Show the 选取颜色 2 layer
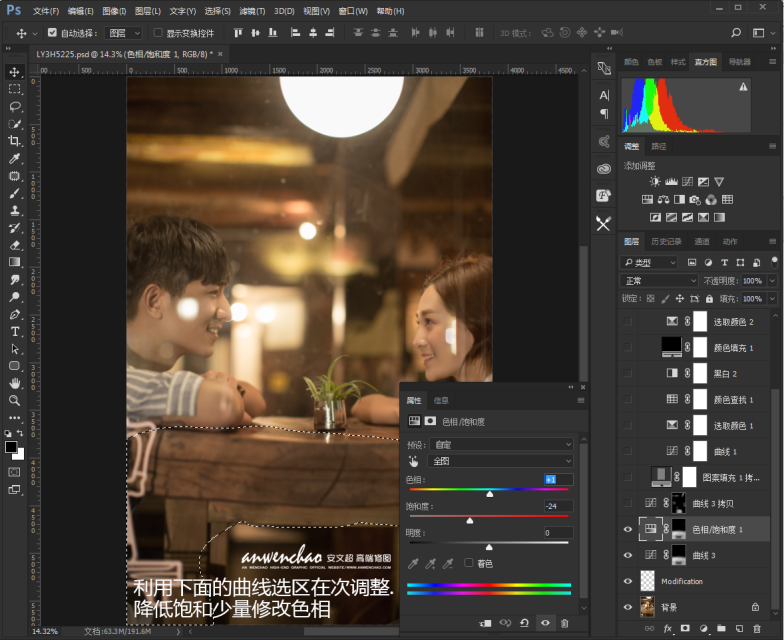Screen dimensions: 784x640 pos(628,322)
